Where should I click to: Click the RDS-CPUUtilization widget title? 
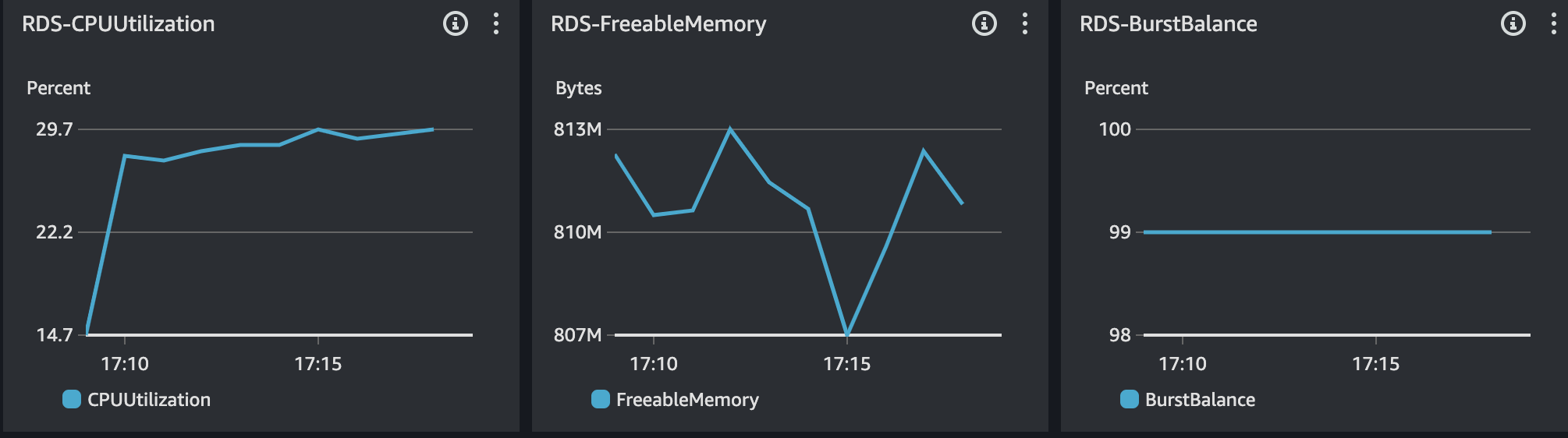[x=119, y=23]
